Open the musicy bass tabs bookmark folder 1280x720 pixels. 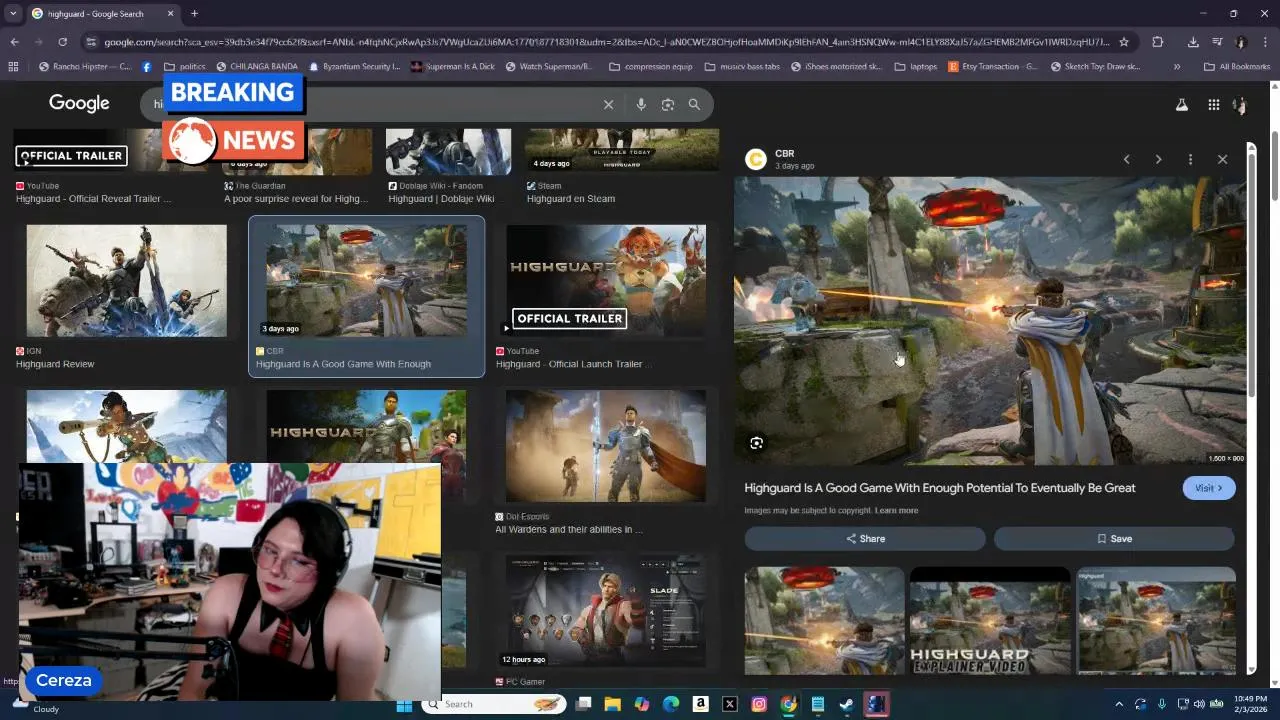coord(742,67)
